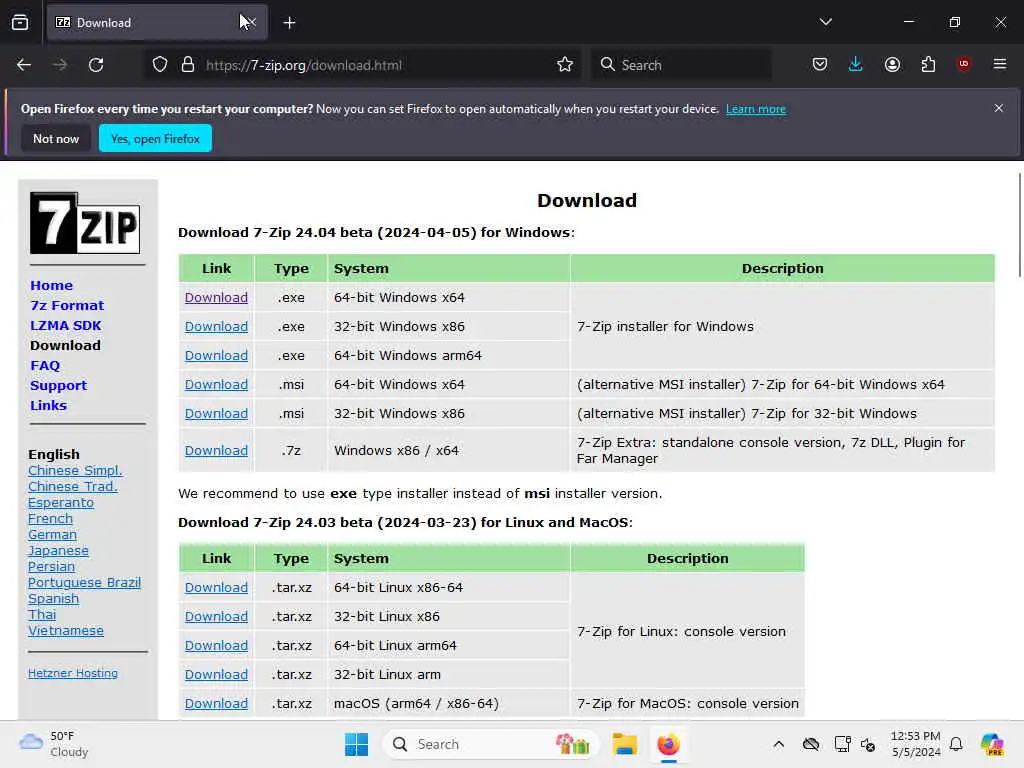The image size is (1024, 768).
Task: Download .tar.xz for macOS
Action: [216, 704]
